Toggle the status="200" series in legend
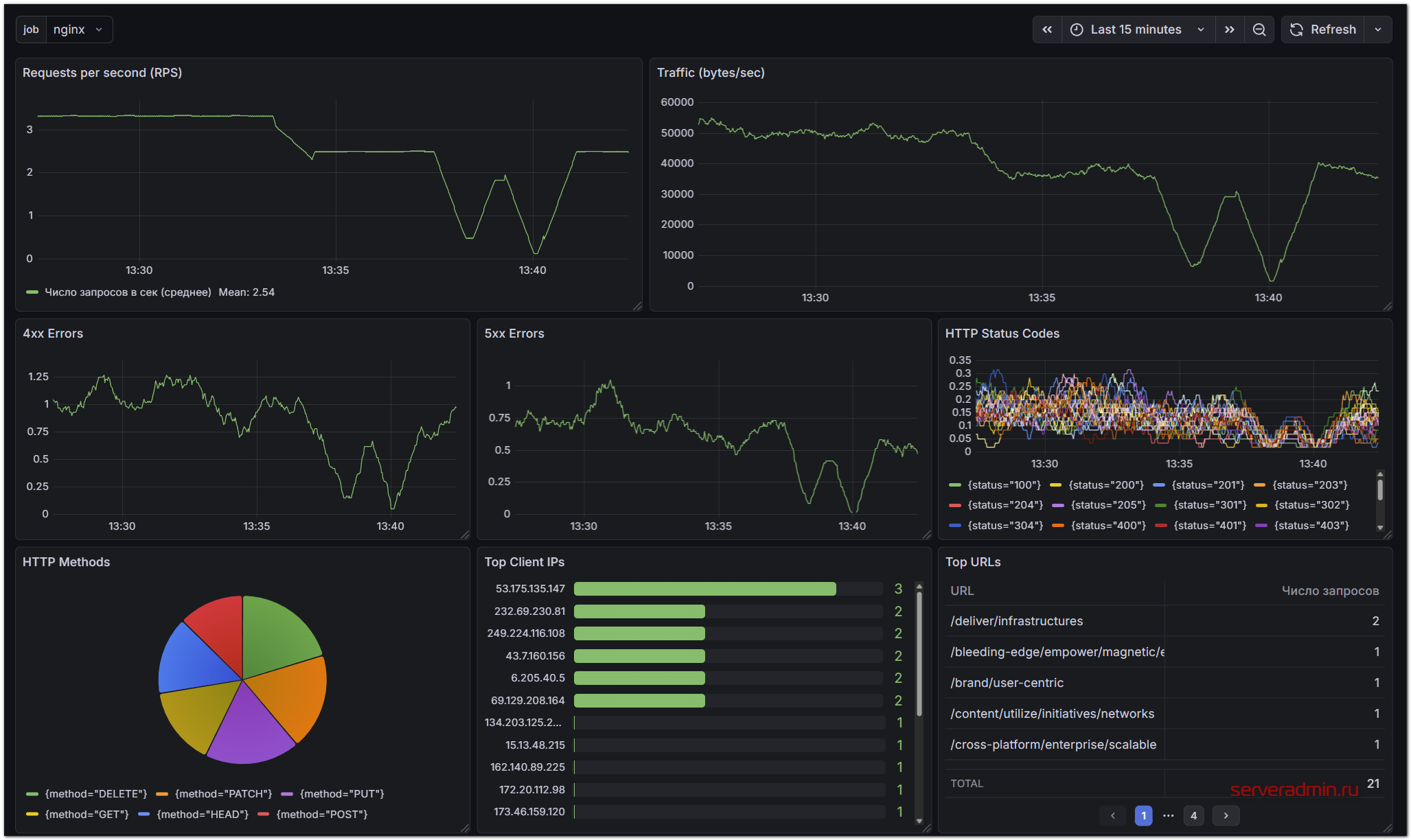This screenshot has height=840, width=1411. [x=1105, y=485]
